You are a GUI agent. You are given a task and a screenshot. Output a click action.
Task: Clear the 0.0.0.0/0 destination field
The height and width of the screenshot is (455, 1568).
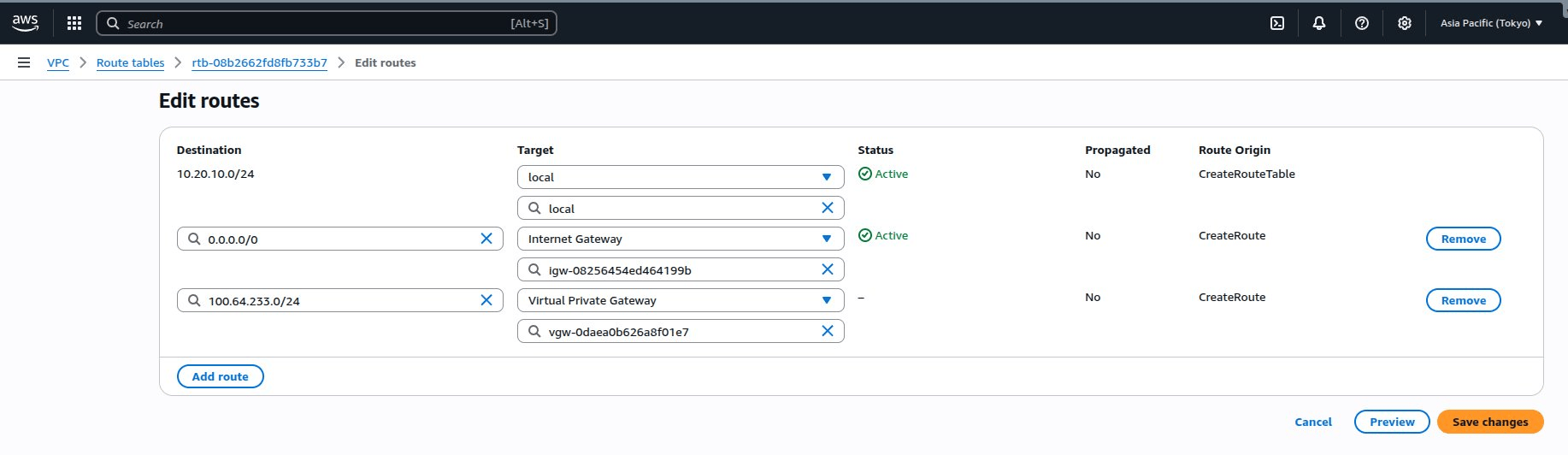point(486,239)
